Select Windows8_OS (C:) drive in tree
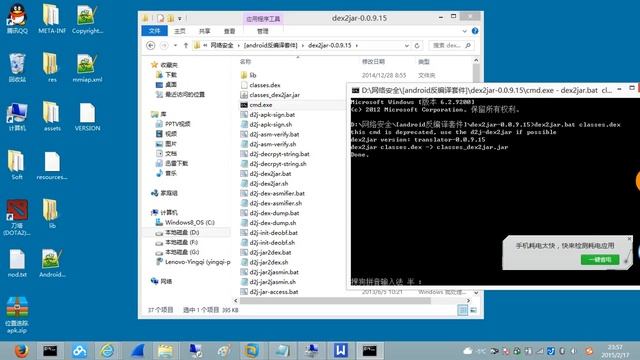 click(x=190, y=222)
